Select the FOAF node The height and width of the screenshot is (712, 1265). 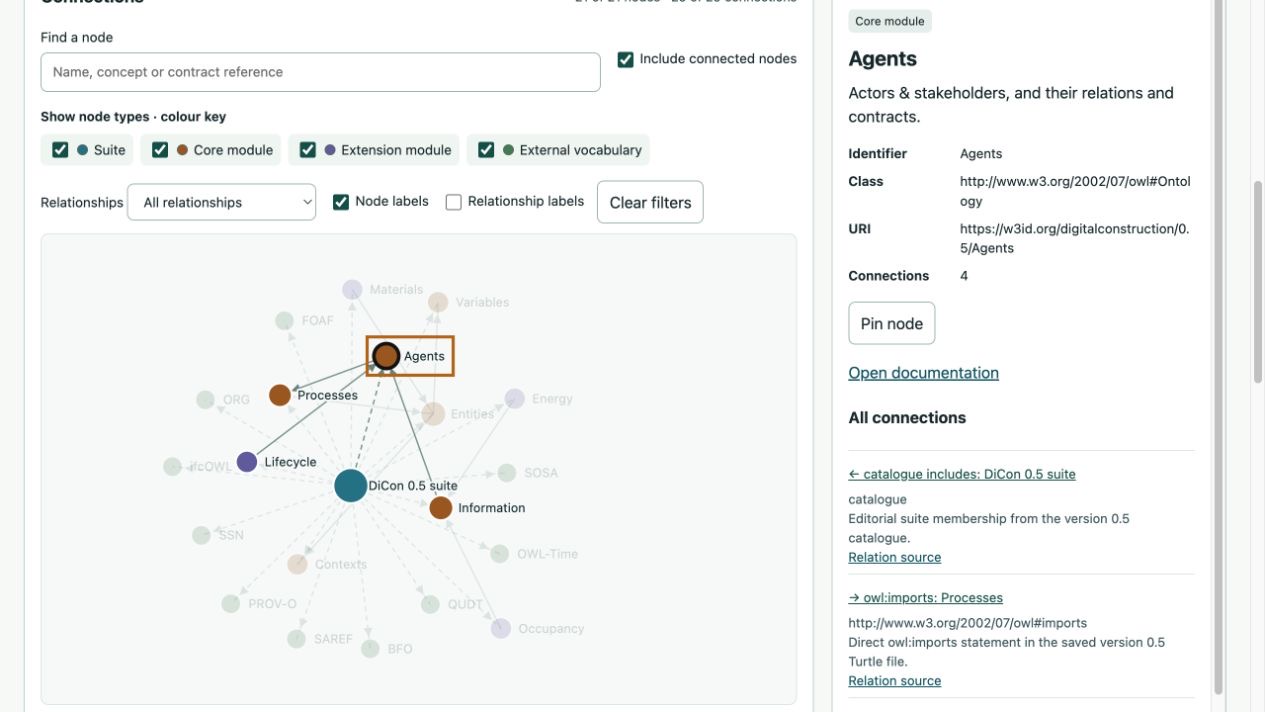pyautogui.click(x=284, y=321)
